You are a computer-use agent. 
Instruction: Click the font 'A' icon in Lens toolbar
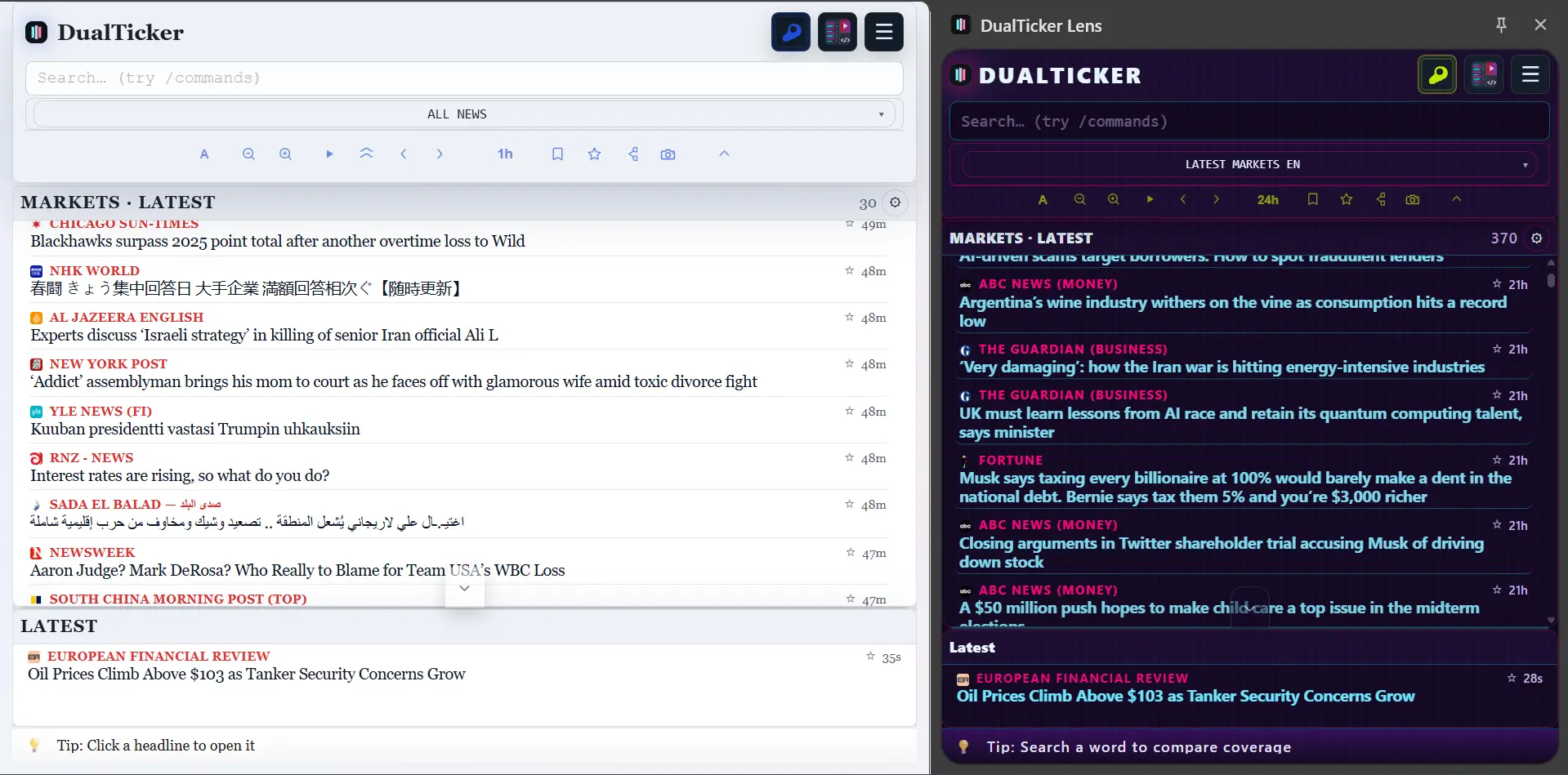click(1043, 200)
